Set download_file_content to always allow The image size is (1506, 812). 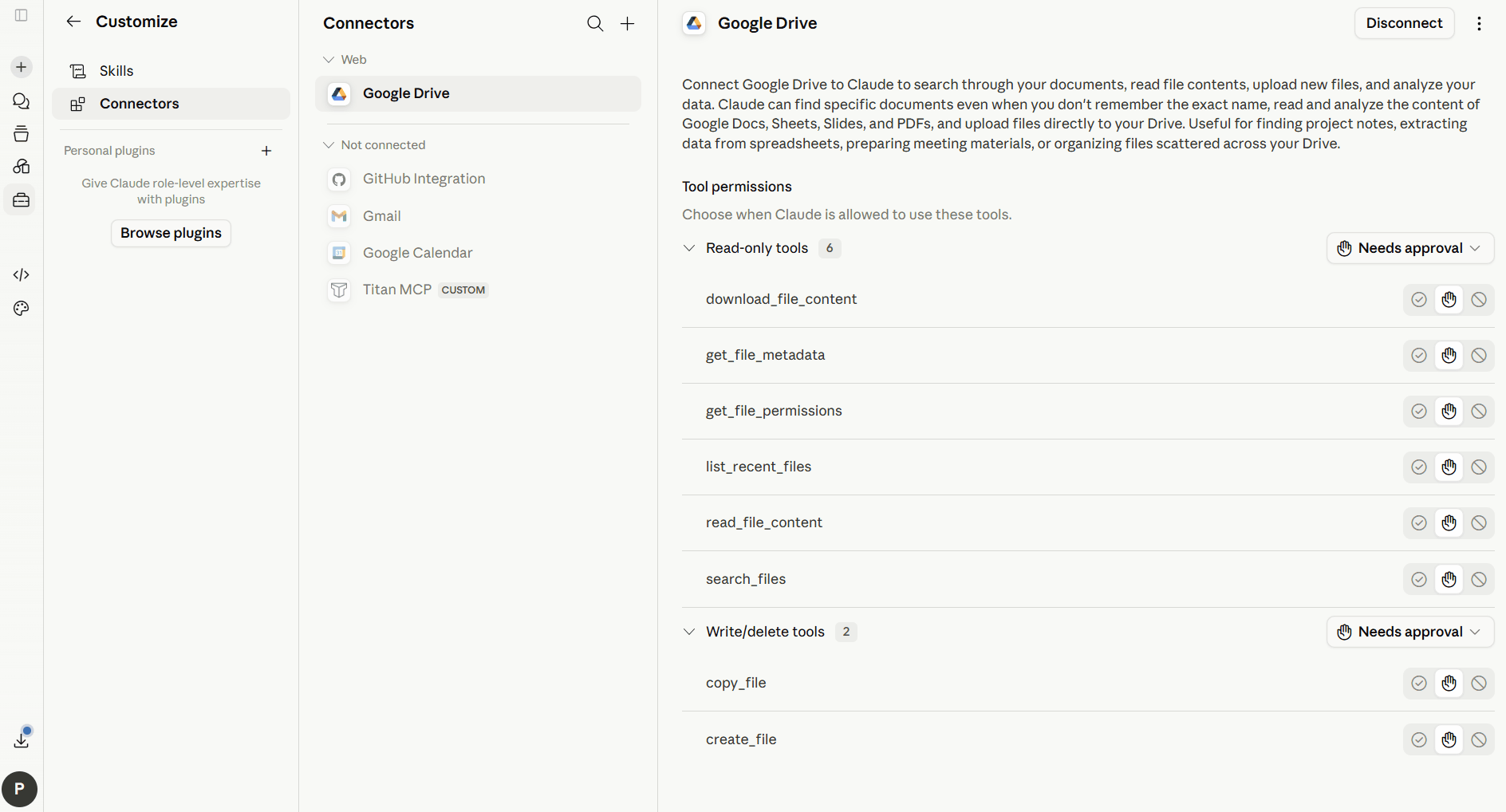[x=1419, y=300]
